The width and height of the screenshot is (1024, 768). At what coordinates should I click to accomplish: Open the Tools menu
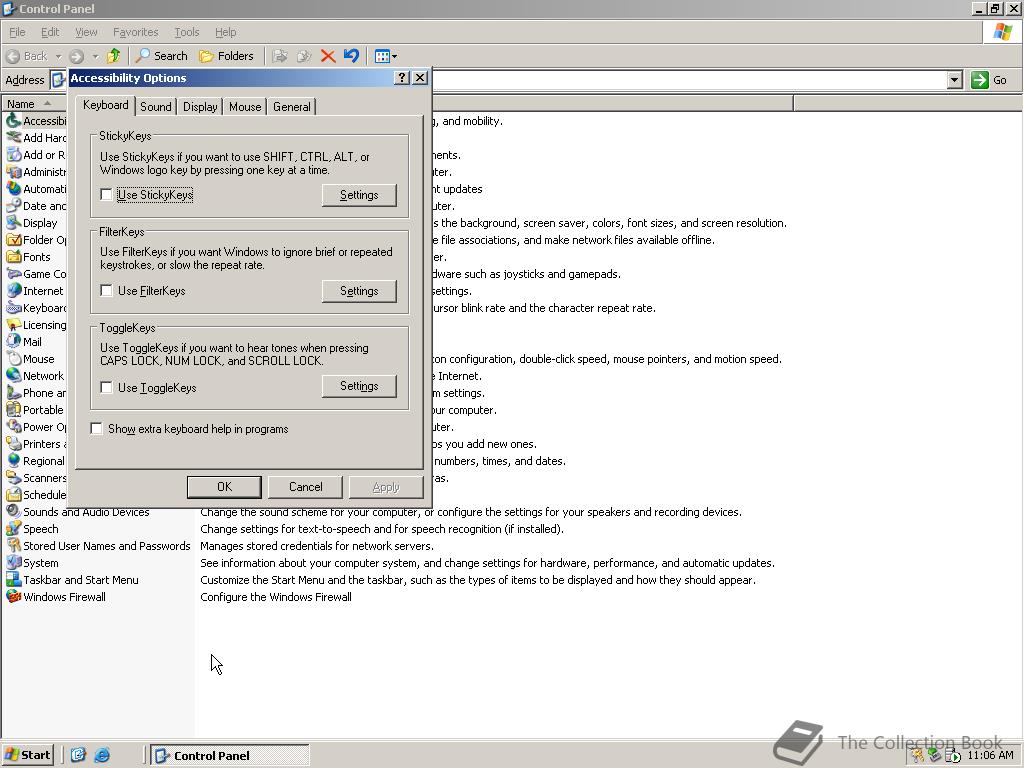click(x=186, y=32)
